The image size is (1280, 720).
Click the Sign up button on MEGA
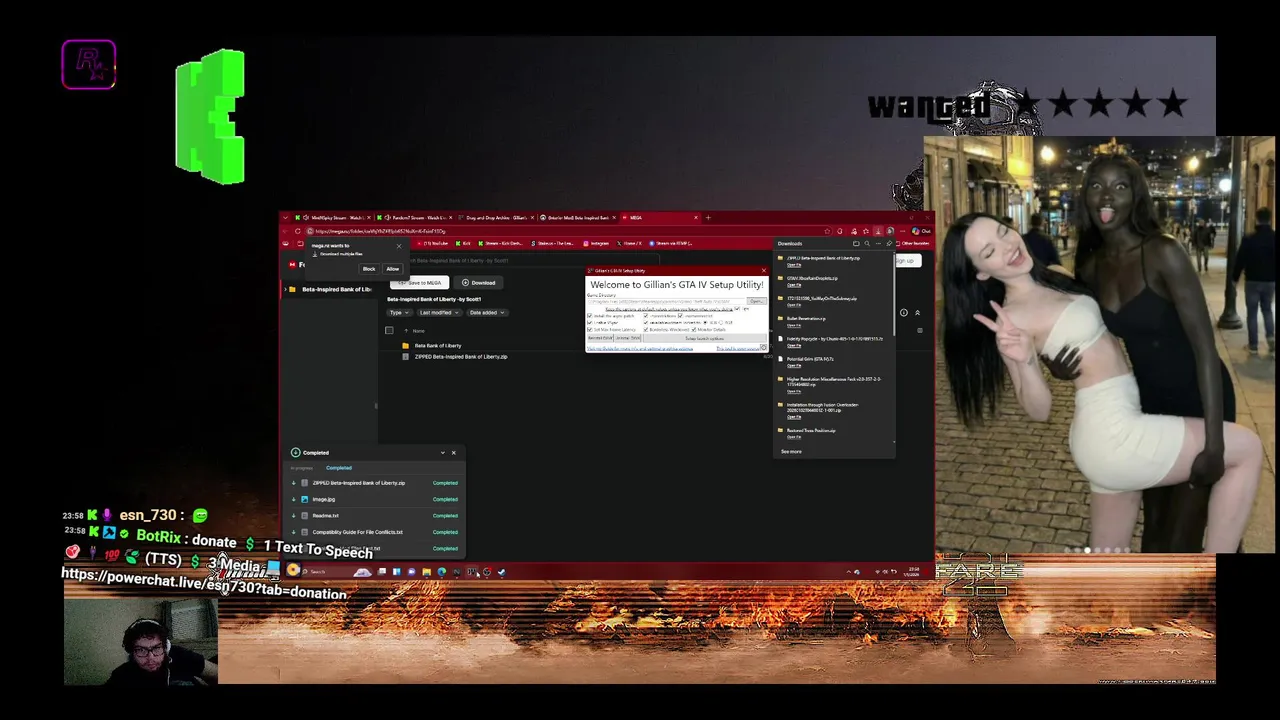tap(905, 261)
